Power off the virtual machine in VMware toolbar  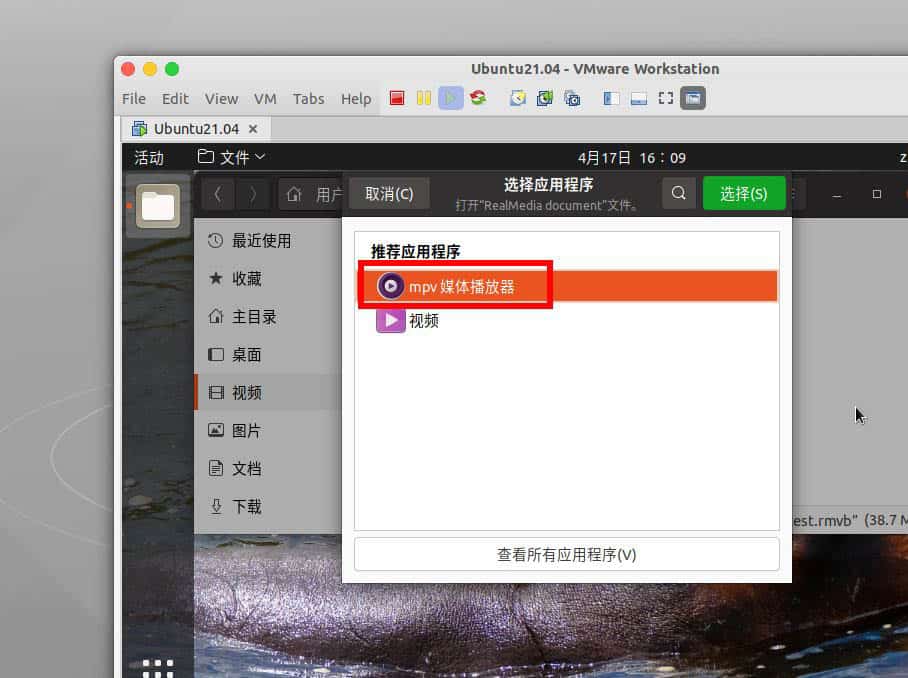396,98
